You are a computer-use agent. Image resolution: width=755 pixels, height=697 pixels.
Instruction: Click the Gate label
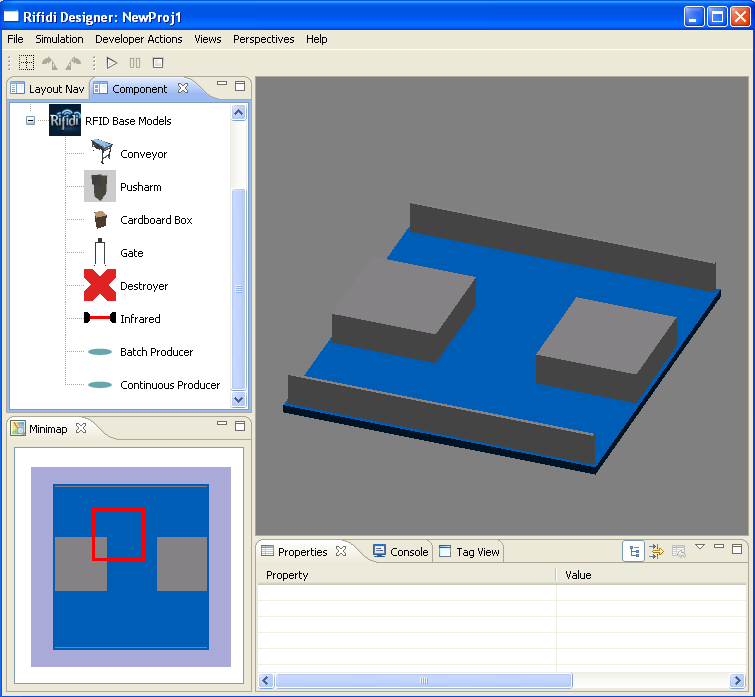click(131, 253)
